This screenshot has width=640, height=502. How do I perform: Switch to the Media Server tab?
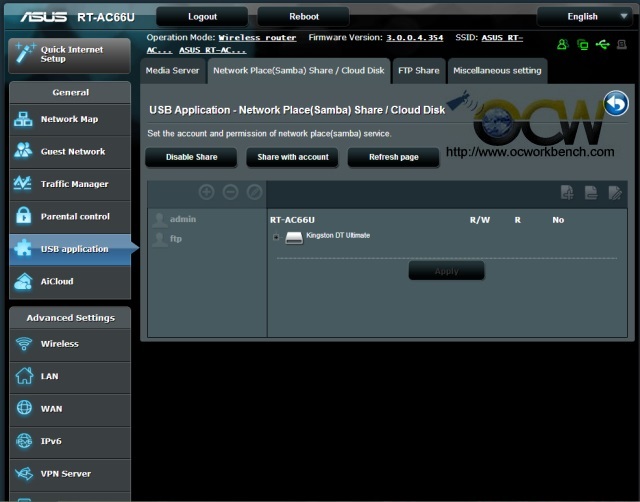tap(172, 71)
